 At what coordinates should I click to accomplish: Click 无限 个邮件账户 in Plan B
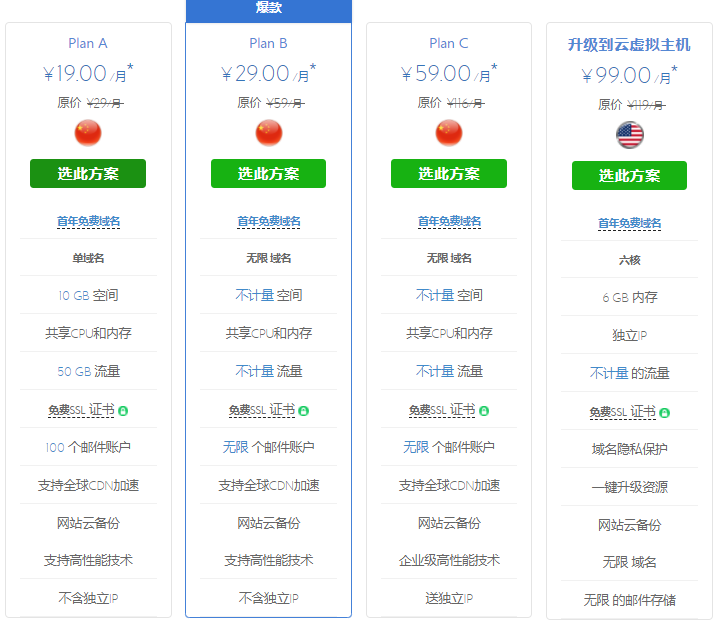click(x=269, y=447)
